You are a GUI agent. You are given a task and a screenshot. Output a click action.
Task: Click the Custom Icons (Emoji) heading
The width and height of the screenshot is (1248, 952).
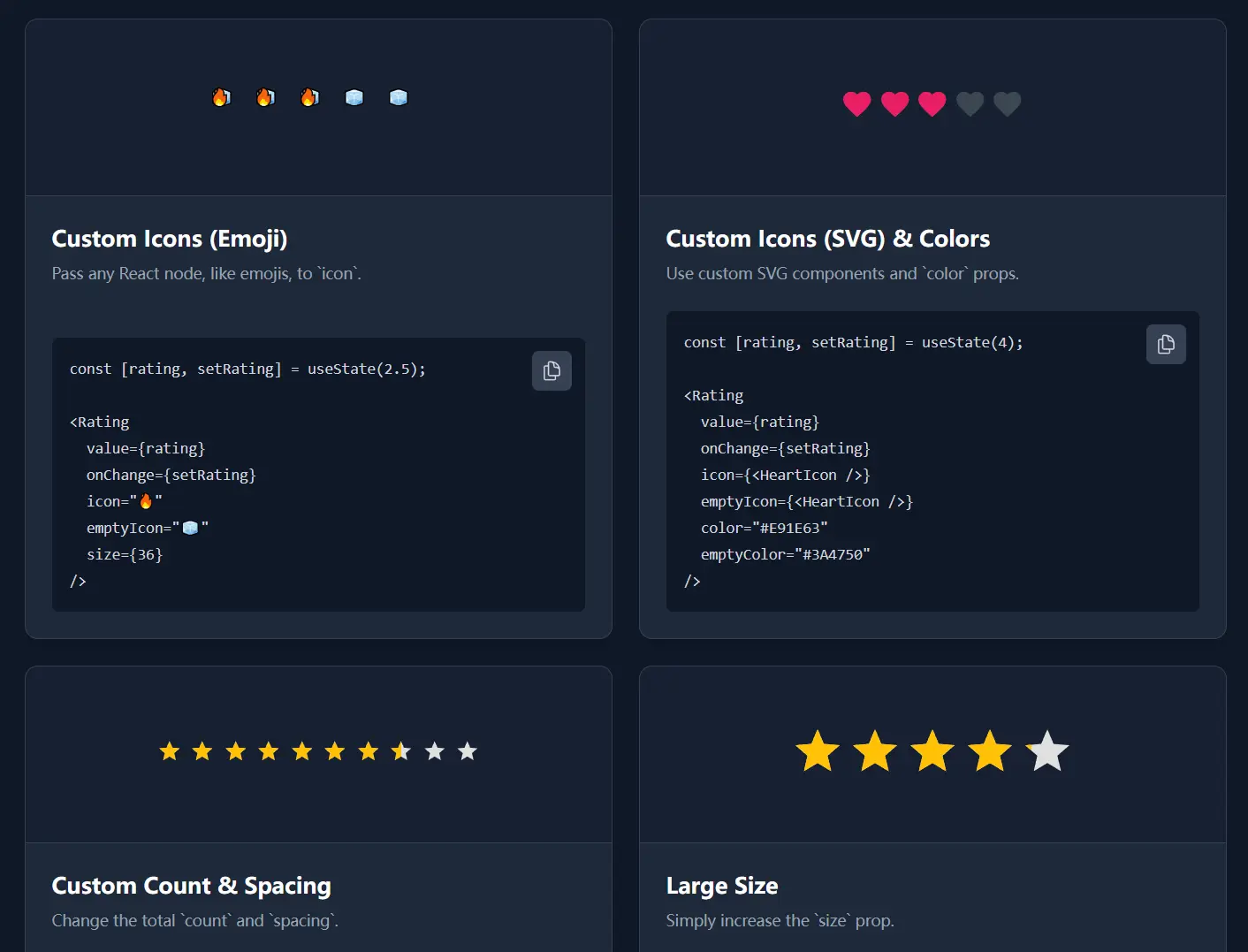click(170, 239)
